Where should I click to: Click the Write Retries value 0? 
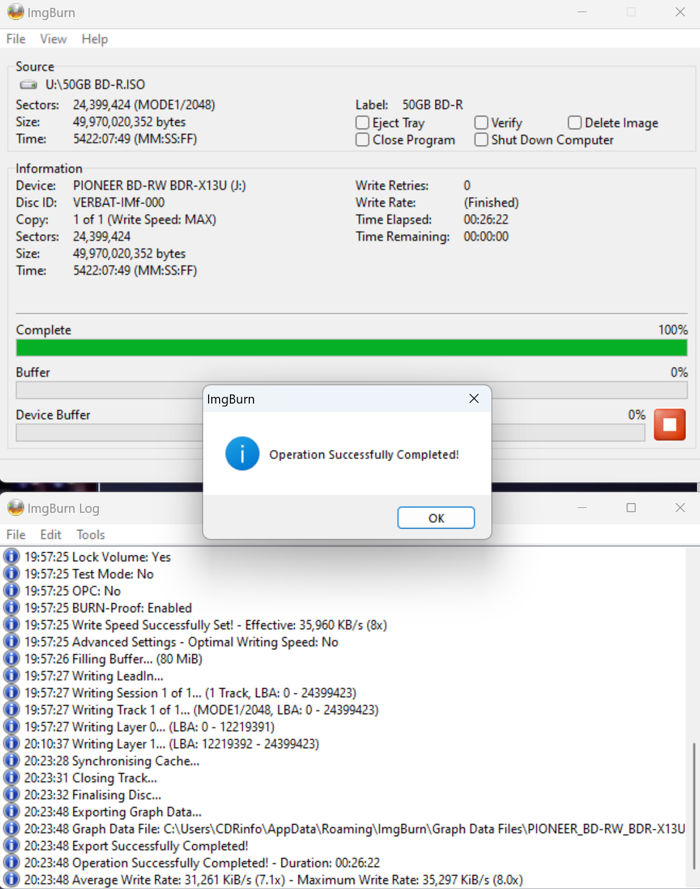(467, 185)
